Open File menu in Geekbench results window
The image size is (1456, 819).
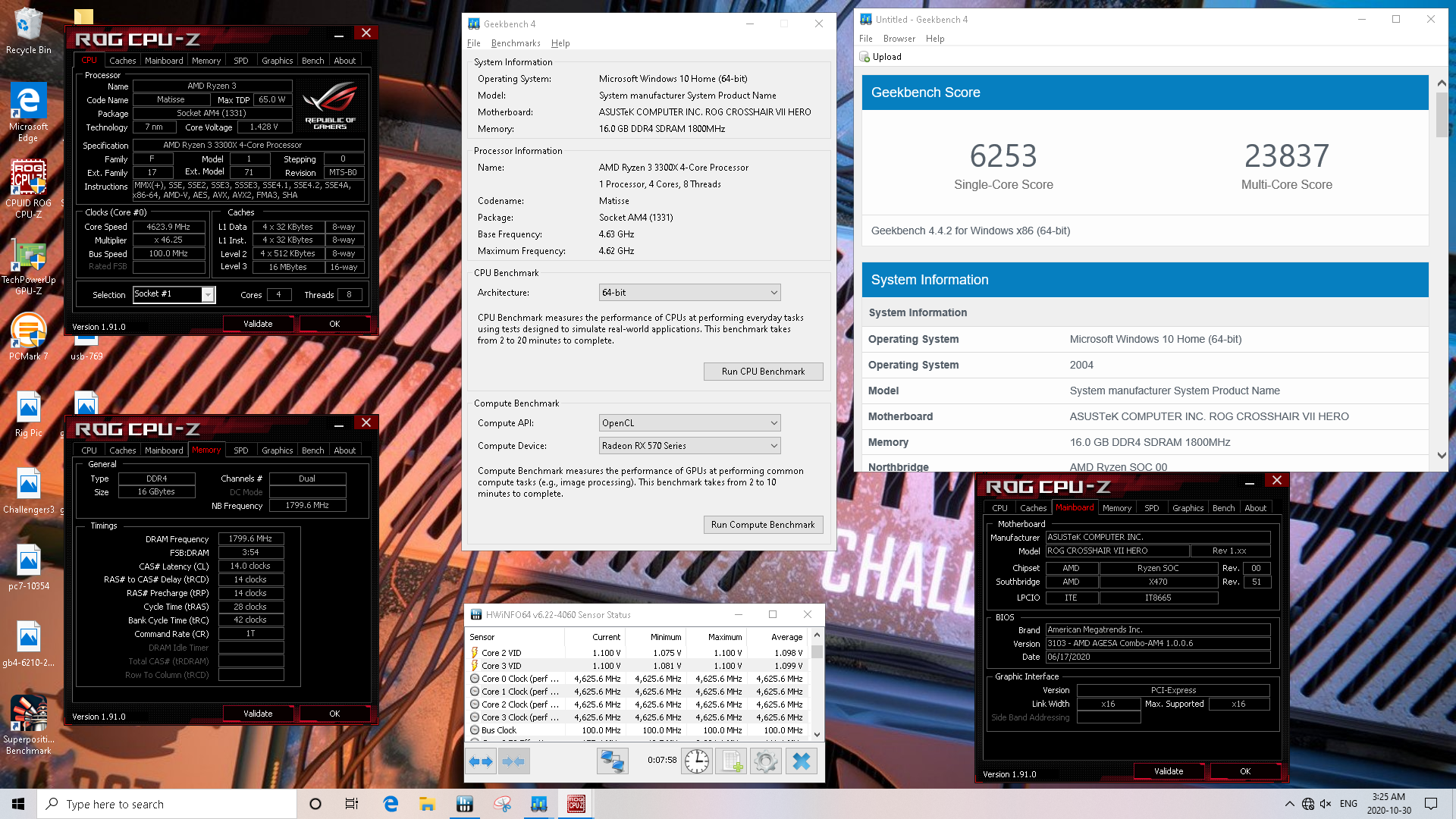pos(866,39)
